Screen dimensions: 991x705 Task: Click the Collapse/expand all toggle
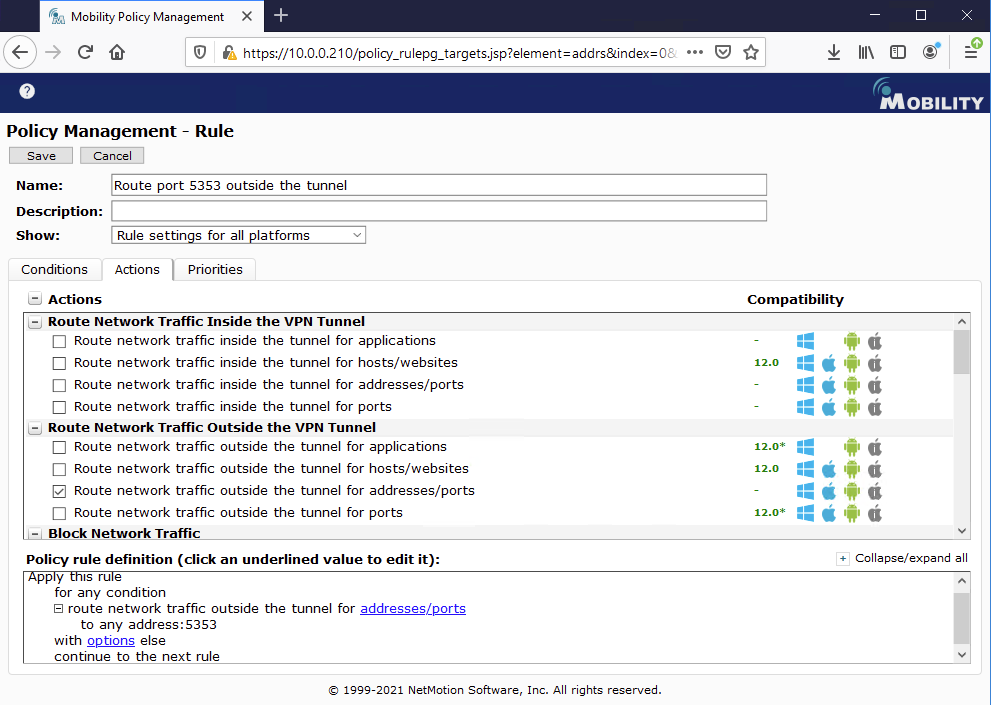coord(842,558)
